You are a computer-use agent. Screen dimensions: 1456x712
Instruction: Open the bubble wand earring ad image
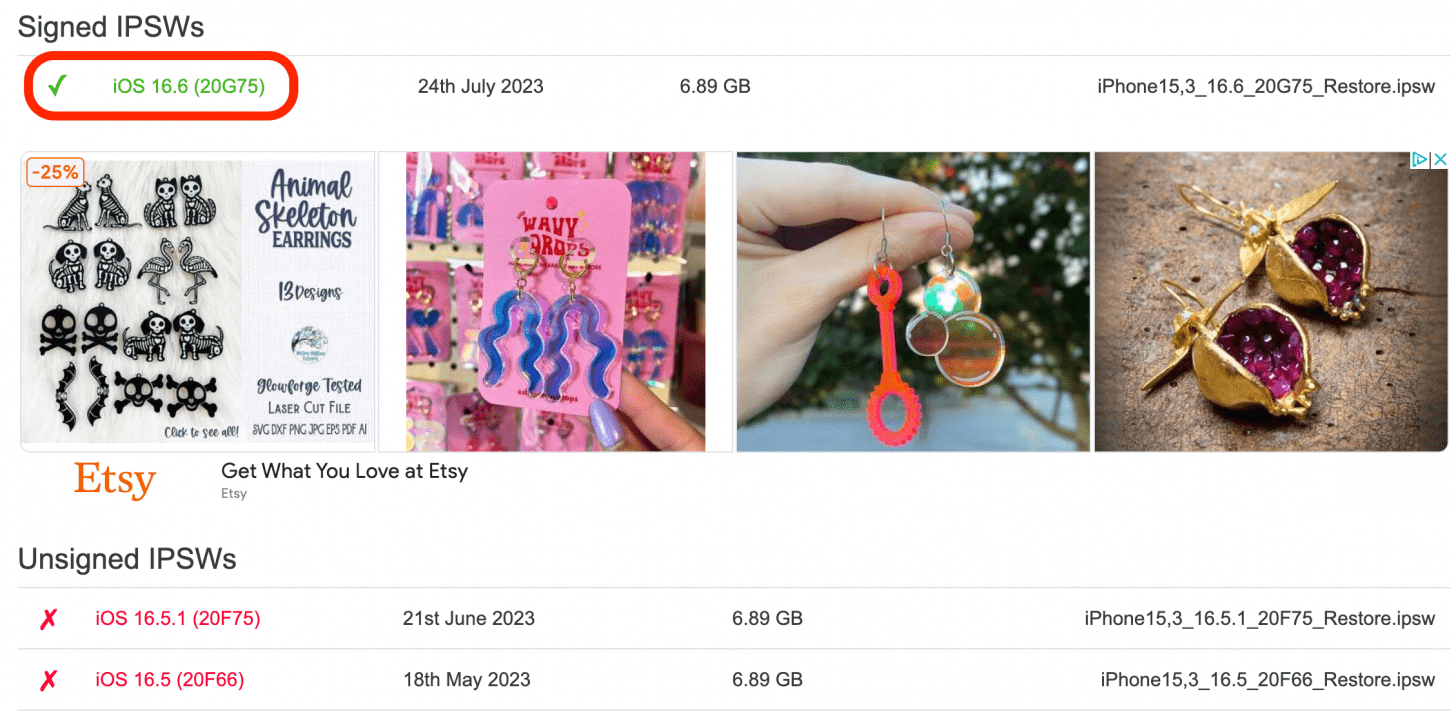[913, 302]
